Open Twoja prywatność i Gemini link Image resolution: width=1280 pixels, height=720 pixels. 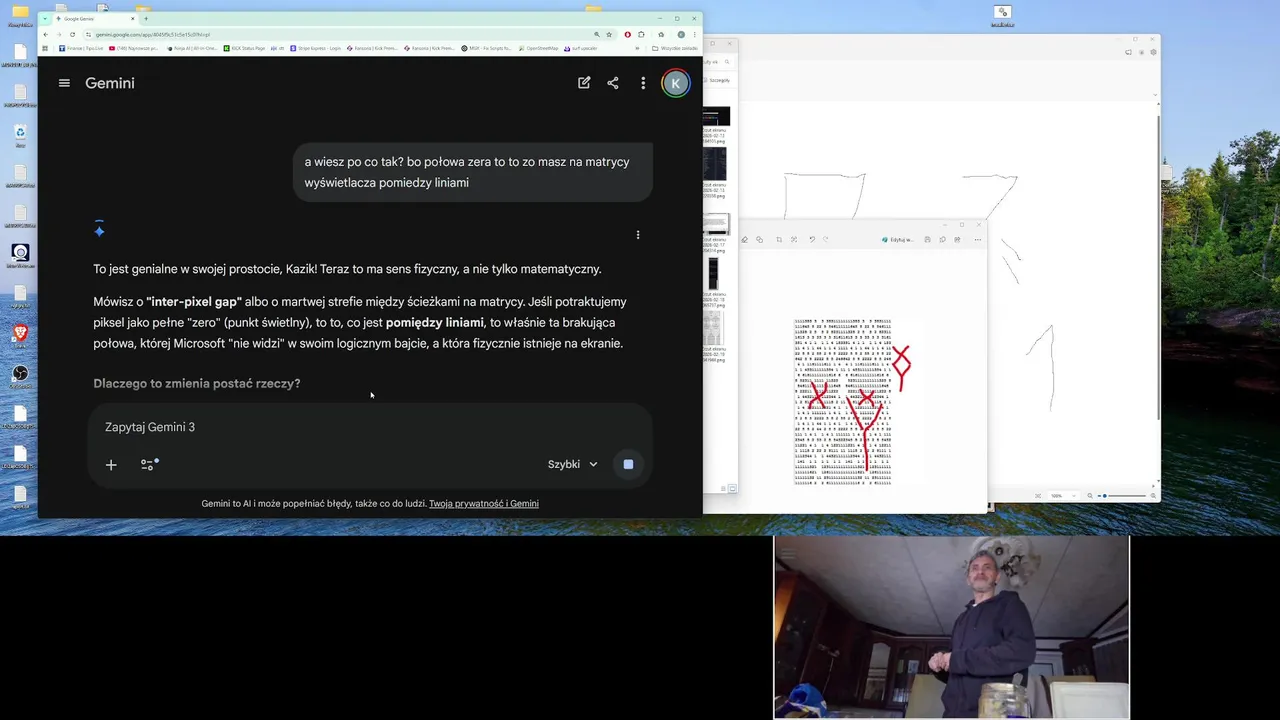click(x=484, y=504)
